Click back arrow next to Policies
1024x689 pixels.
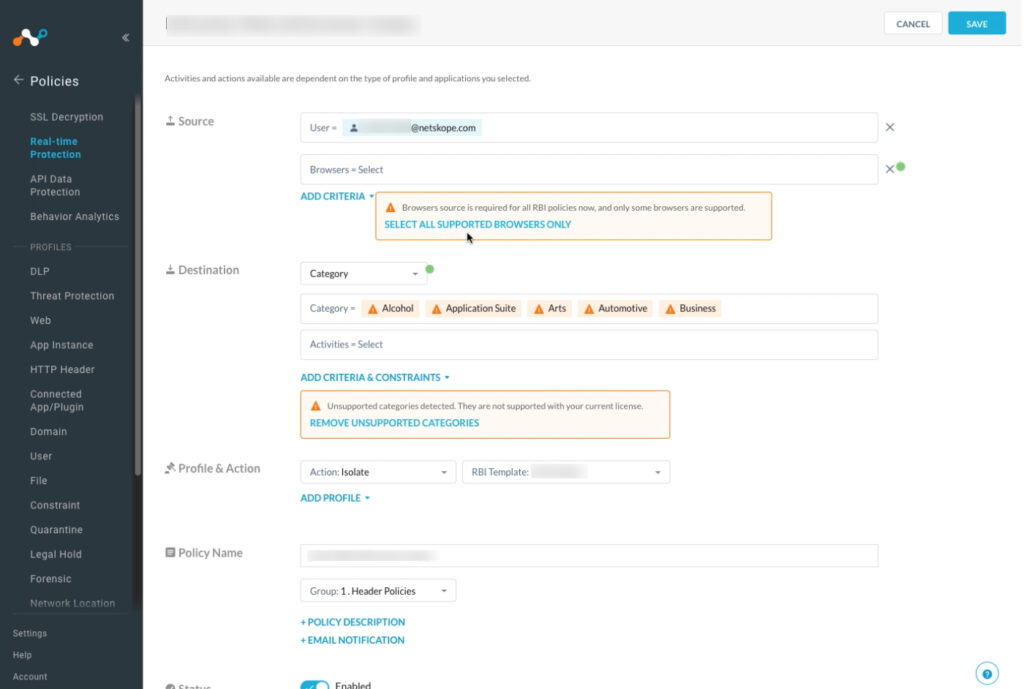pos(18,81)
